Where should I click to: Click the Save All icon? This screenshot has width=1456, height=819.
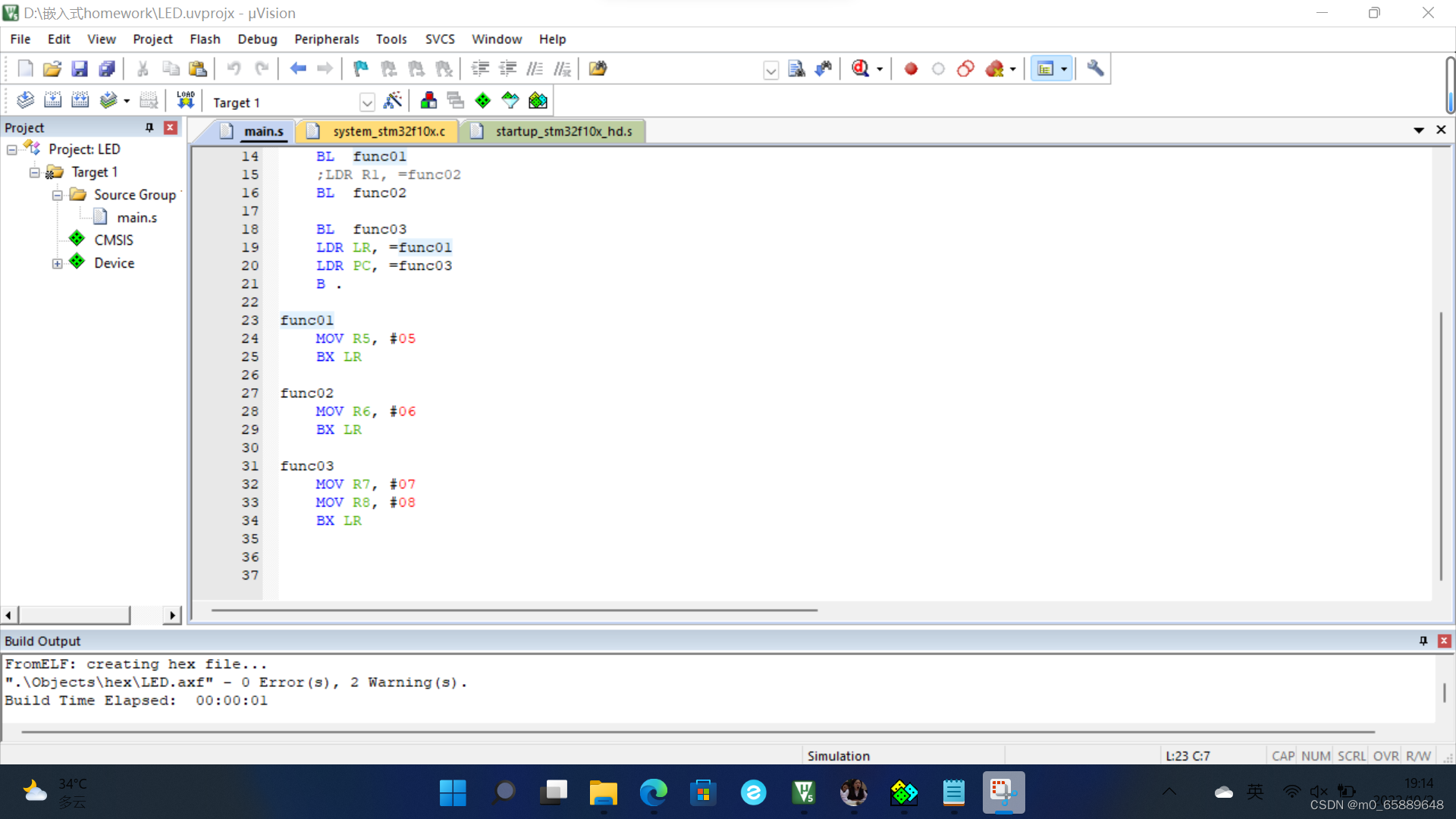(x=107, y=69)
